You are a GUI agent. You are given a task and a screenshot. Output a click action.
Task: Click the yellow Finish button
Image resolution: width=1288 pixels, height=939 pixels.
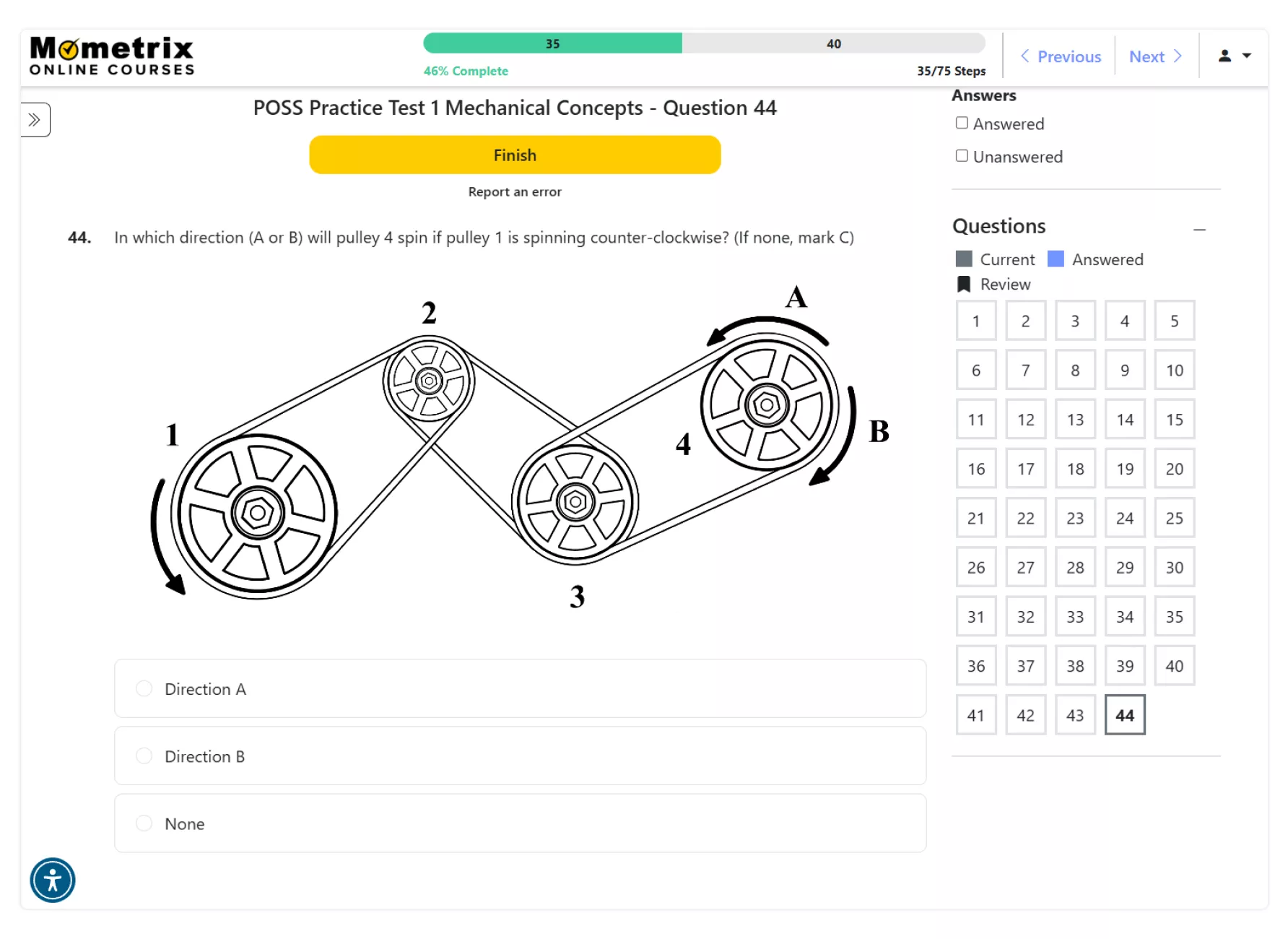(x=515, y=155)
